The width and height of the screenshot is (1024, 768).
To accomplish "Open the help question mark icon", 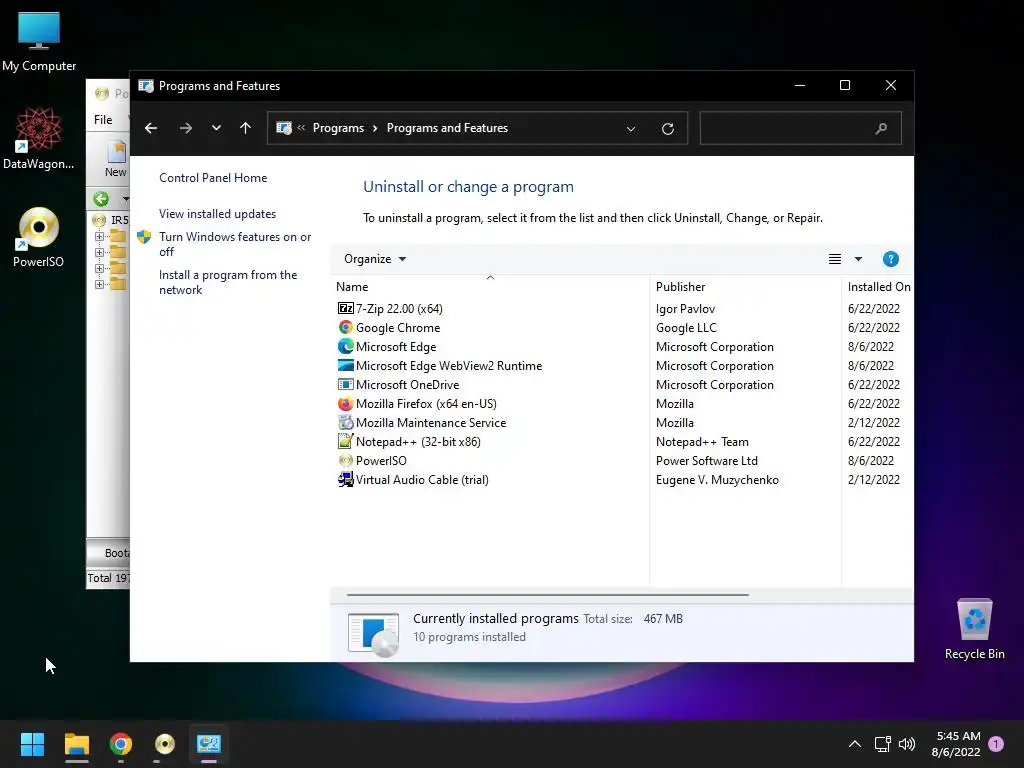I will pos(890,259).
